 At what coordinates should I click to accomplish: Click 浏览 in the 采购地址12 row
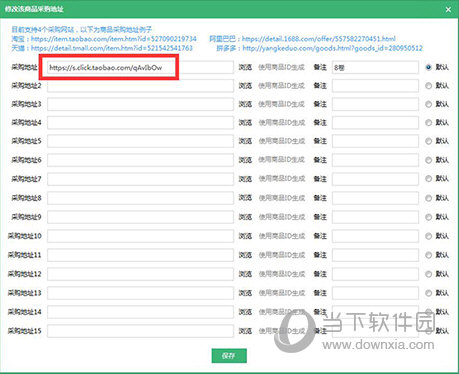[245, 274]
